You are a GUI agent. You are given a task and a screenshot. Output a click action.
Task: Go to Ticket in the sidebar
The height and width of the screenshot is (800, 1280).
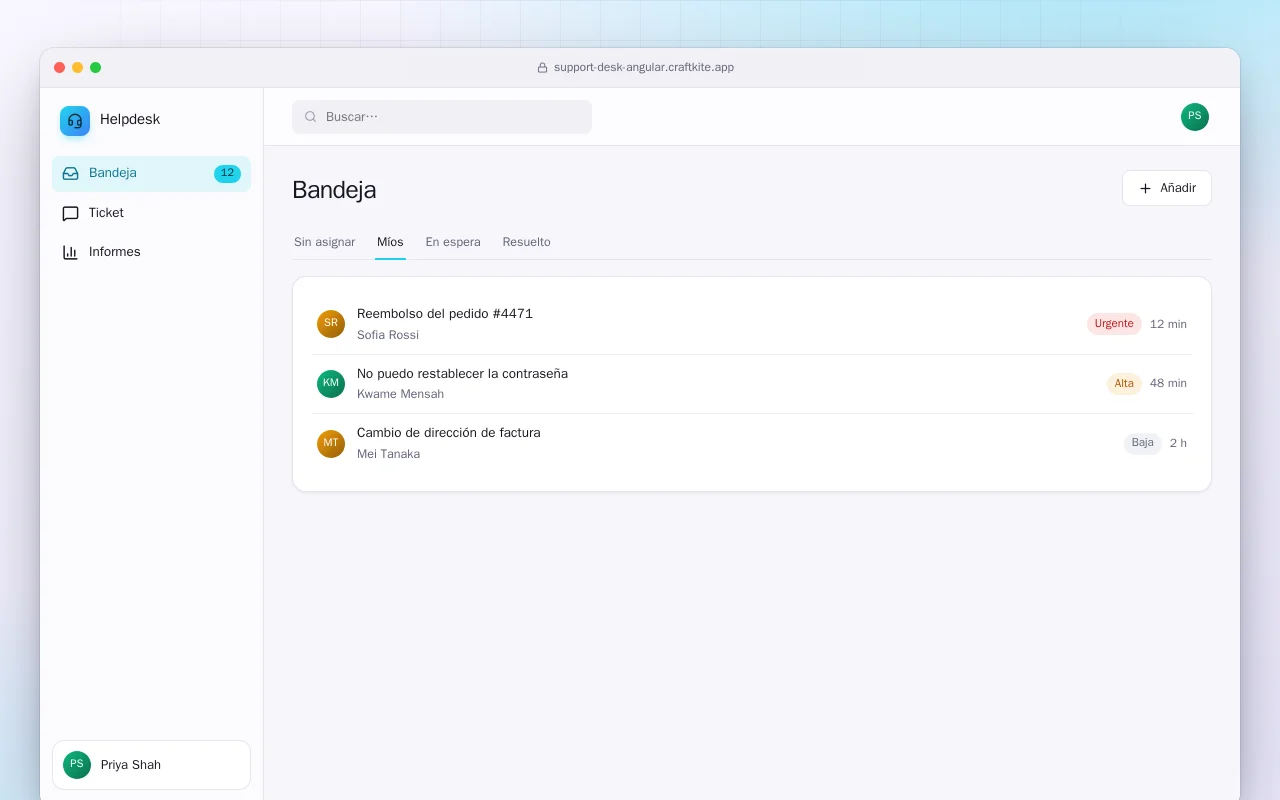click(151, 213)
